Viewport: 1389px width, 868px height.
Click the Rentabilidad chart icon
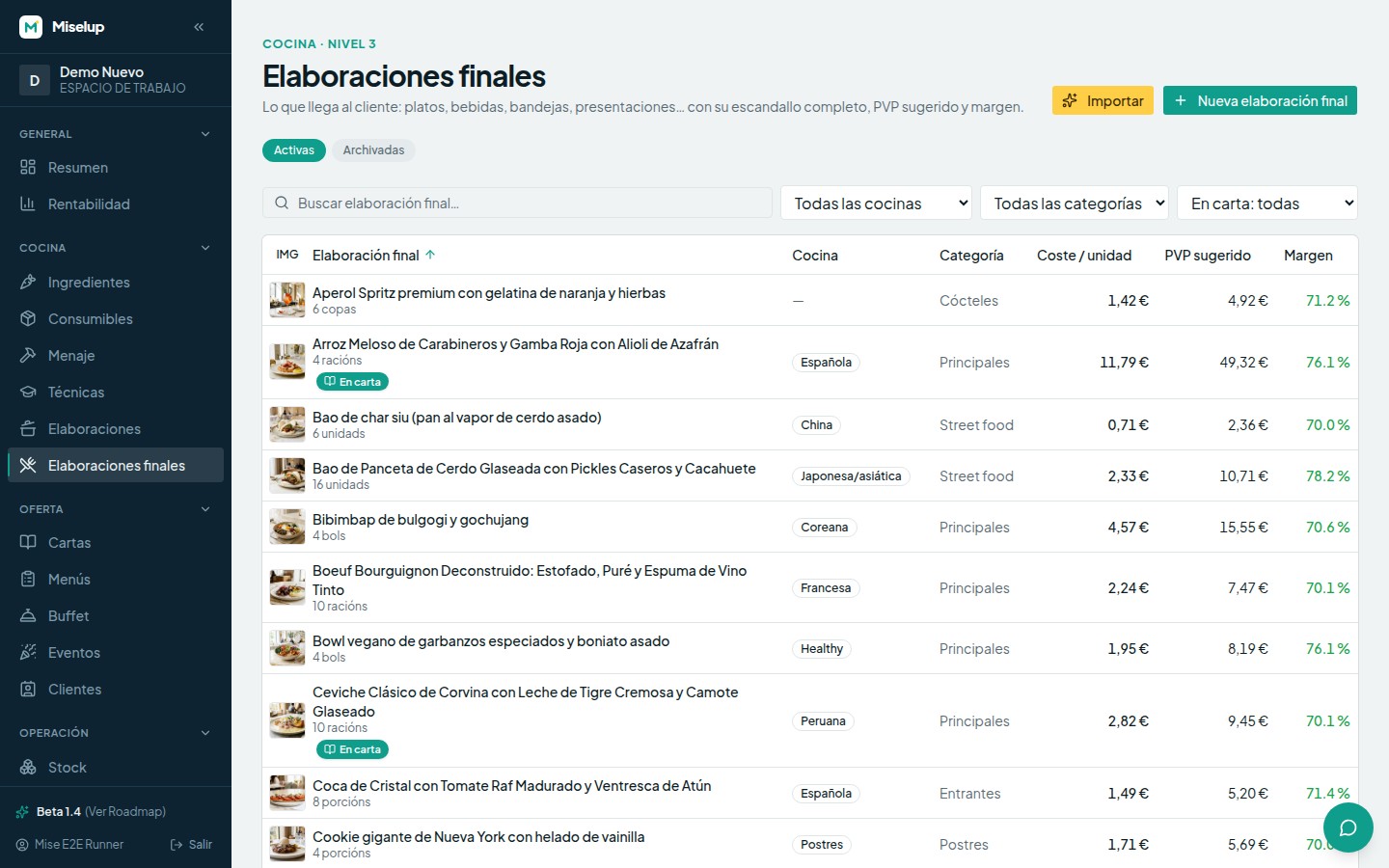click(28, 203)
